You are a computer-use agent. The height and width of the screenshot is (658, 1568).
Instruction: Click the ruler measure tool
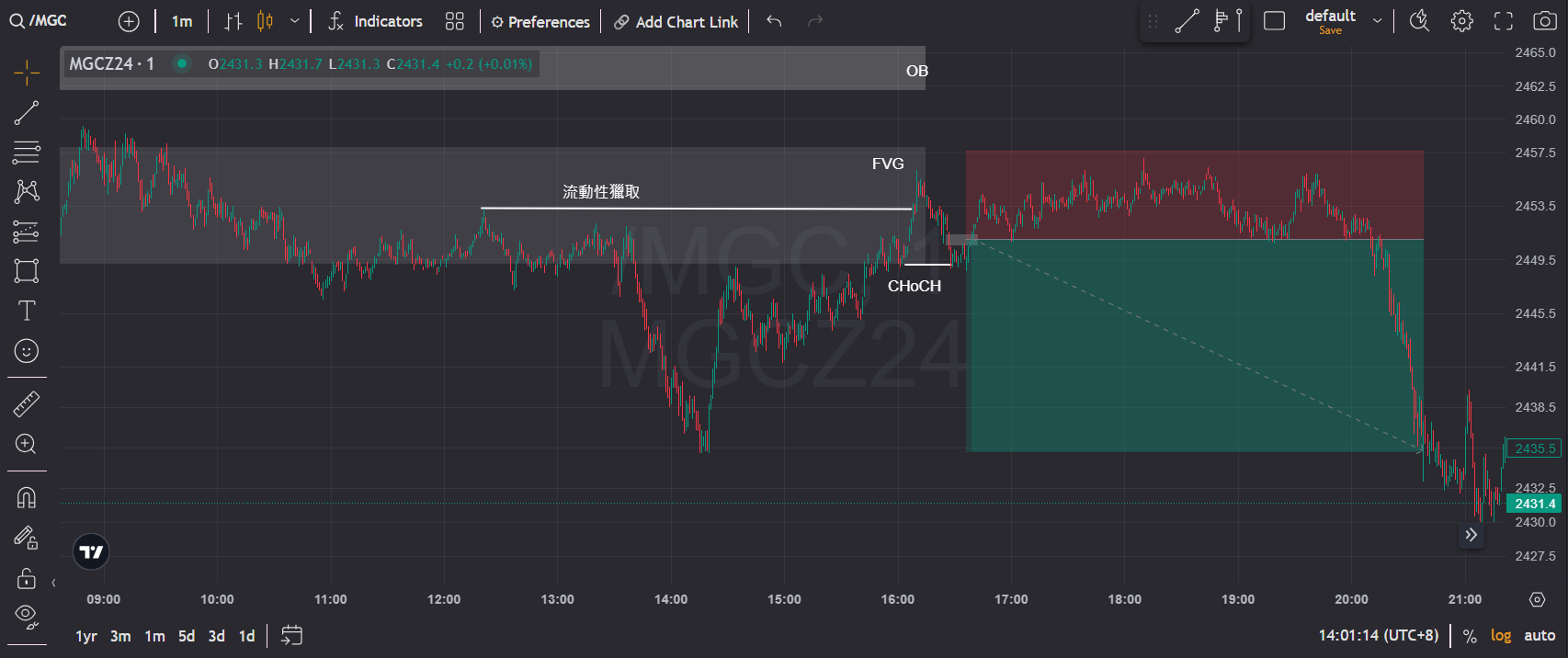27,404
